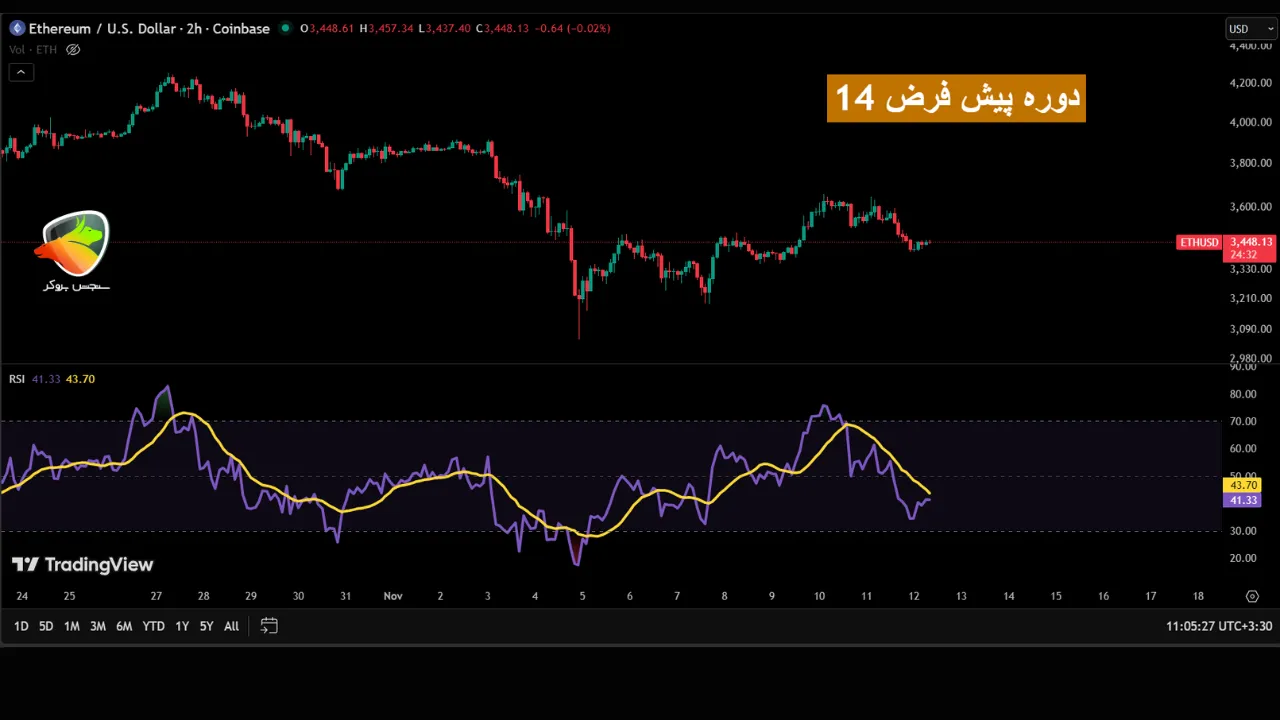The width and height of the screenshot is (1280, 720).
Task: Click the purple 41.33 RSI value tag
Action: point(1243,500)
